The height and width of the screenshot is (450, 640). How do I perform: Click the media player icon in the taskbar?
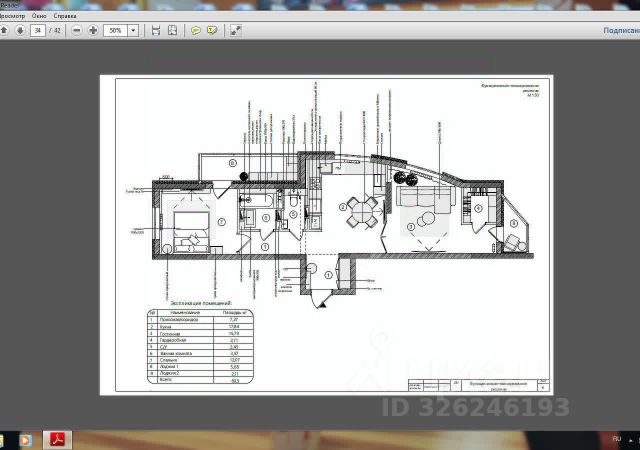click(25, 440)
